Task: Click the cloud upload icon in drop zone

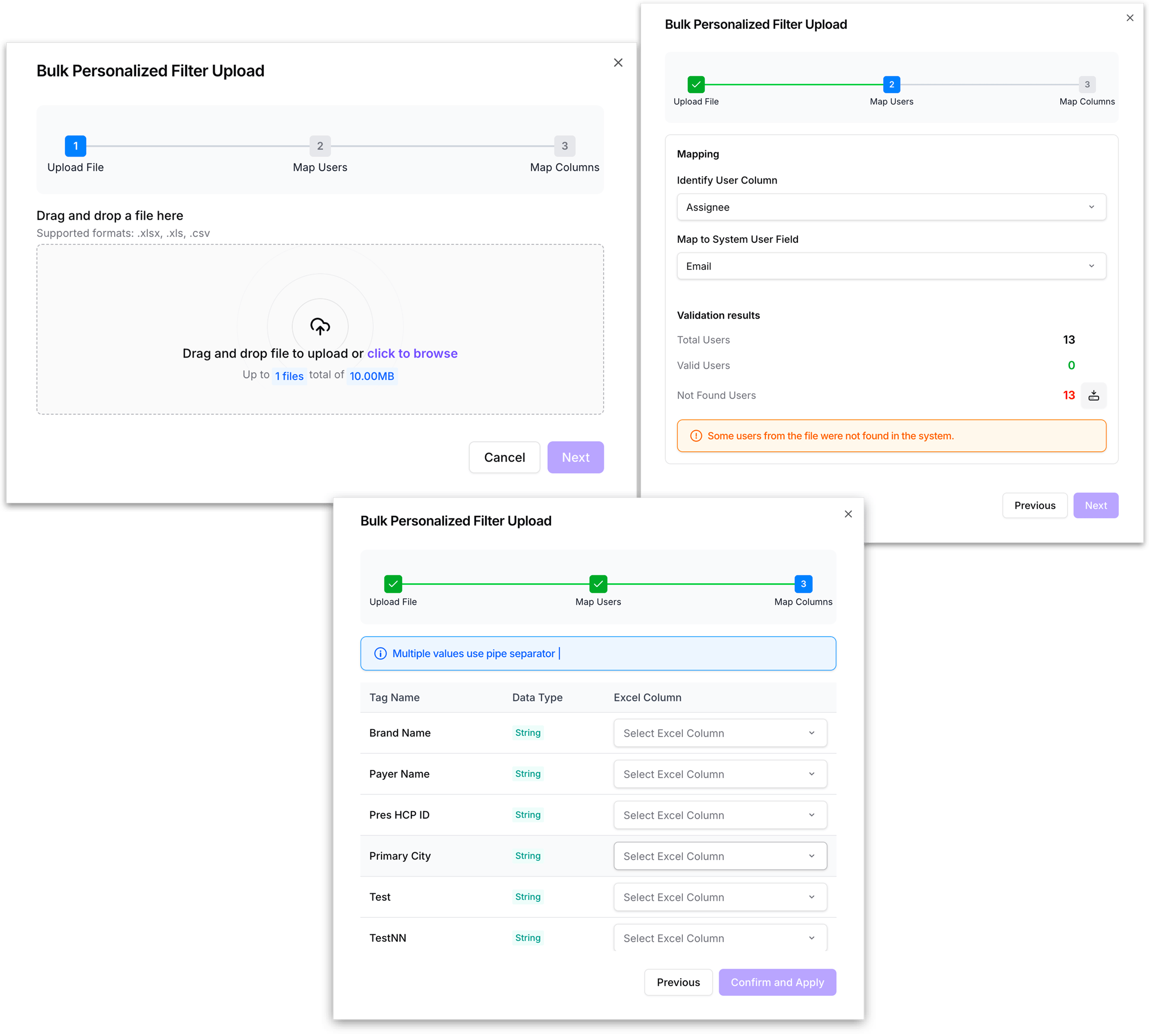Action: tap(320, 326)
